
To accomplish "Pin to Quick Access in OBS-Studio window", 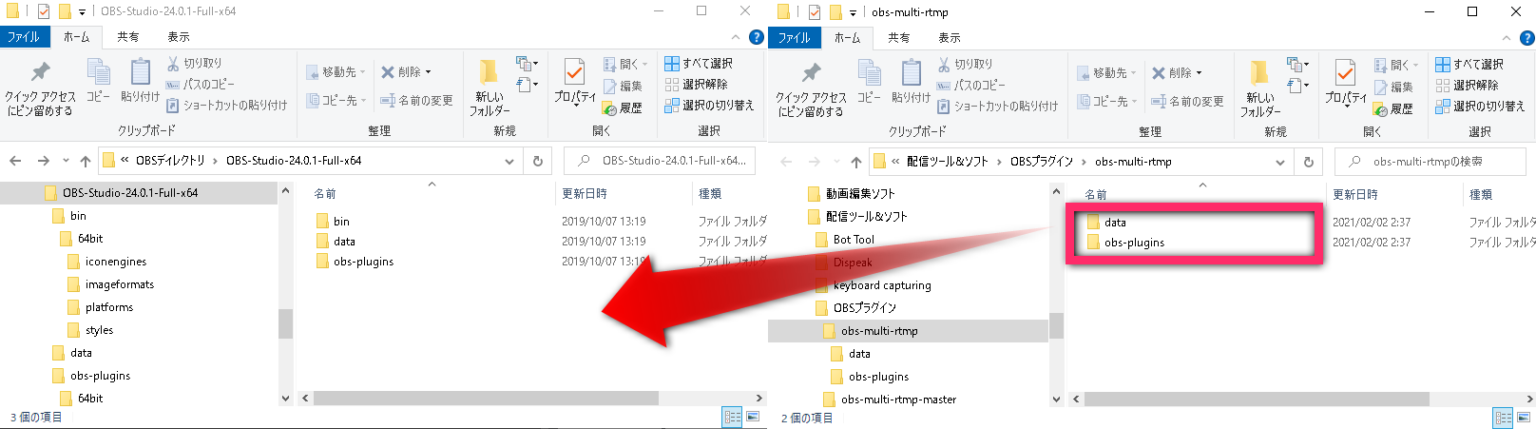I will click(39, 89).
